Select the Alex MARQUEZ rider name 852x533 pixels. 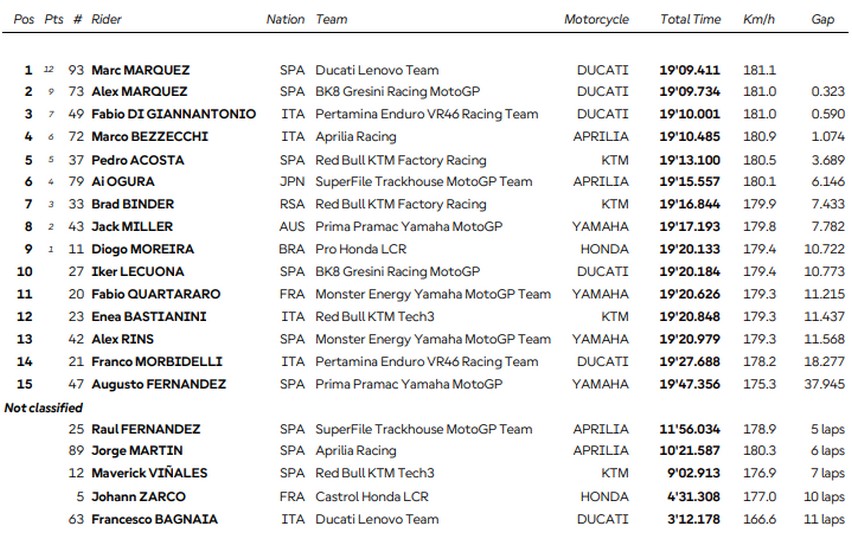pos(139,91)
